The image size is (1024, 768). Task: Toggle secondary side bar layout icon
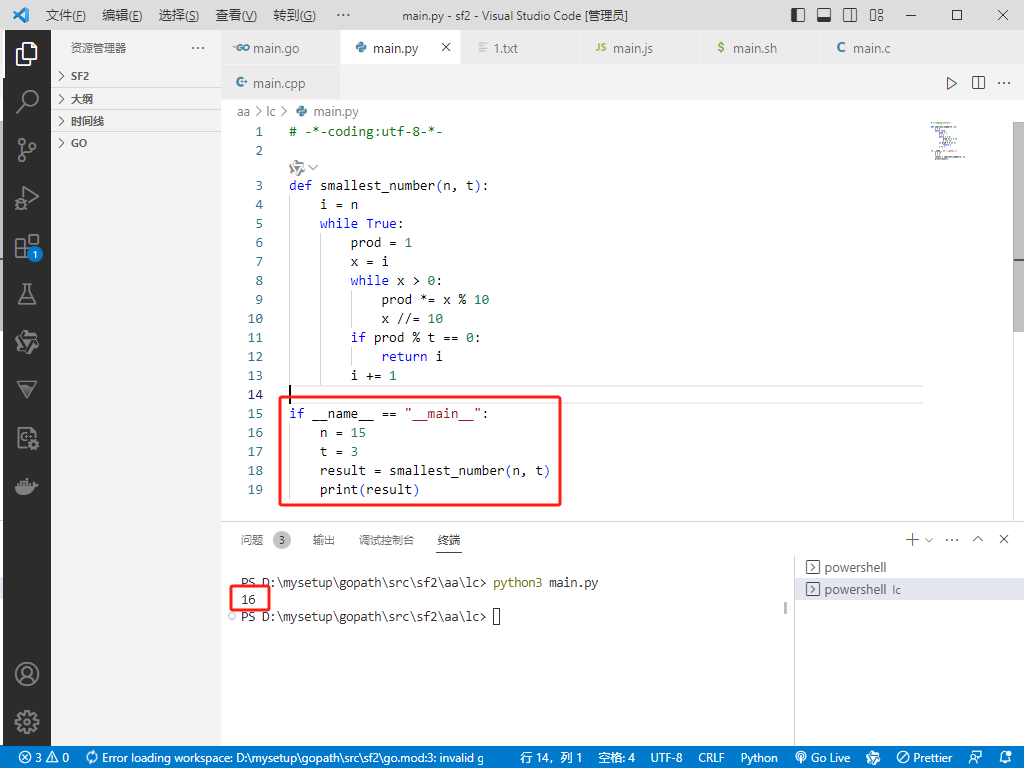tap(850, 15)
